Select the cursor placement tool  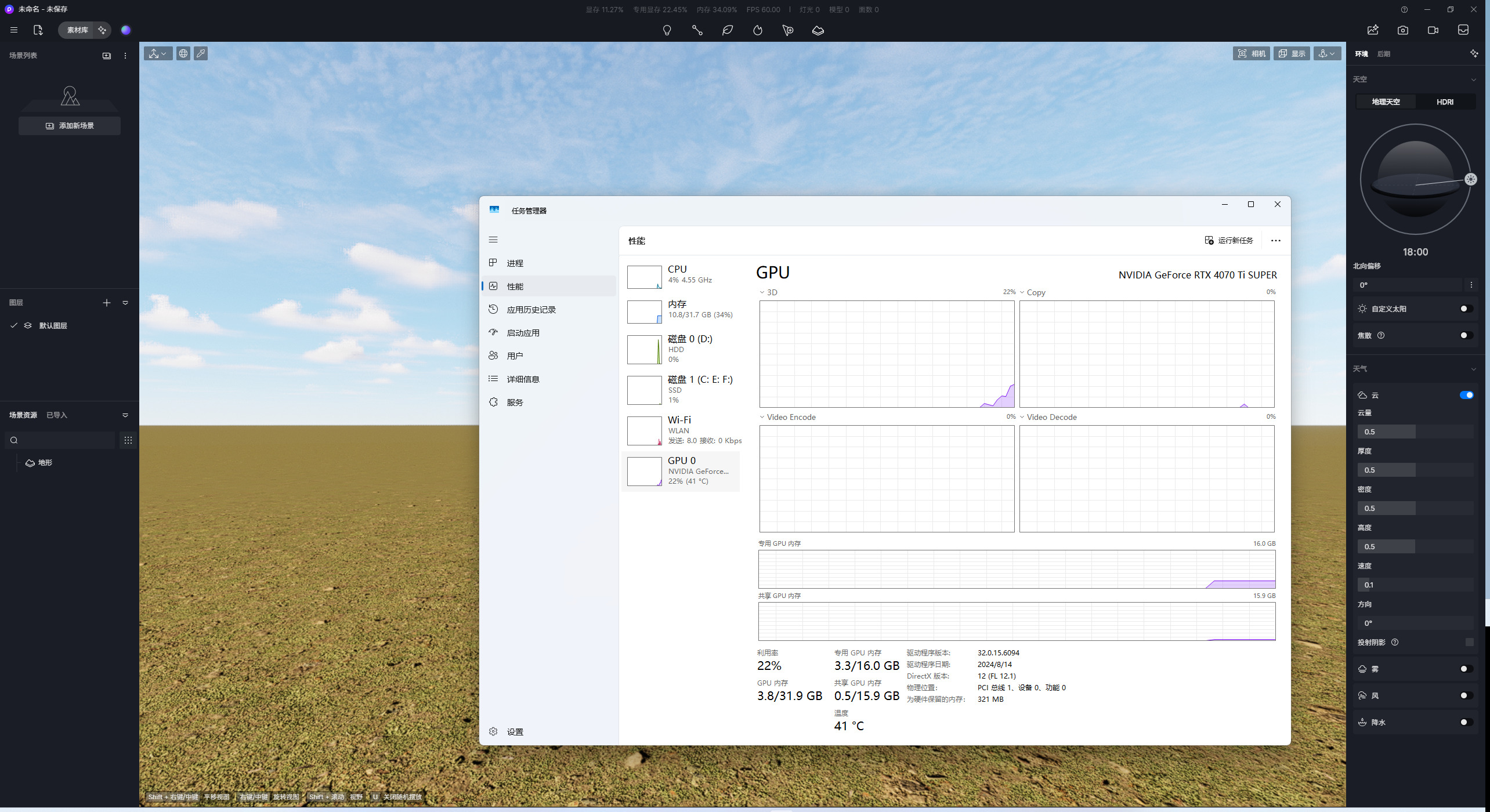[788, 30]
